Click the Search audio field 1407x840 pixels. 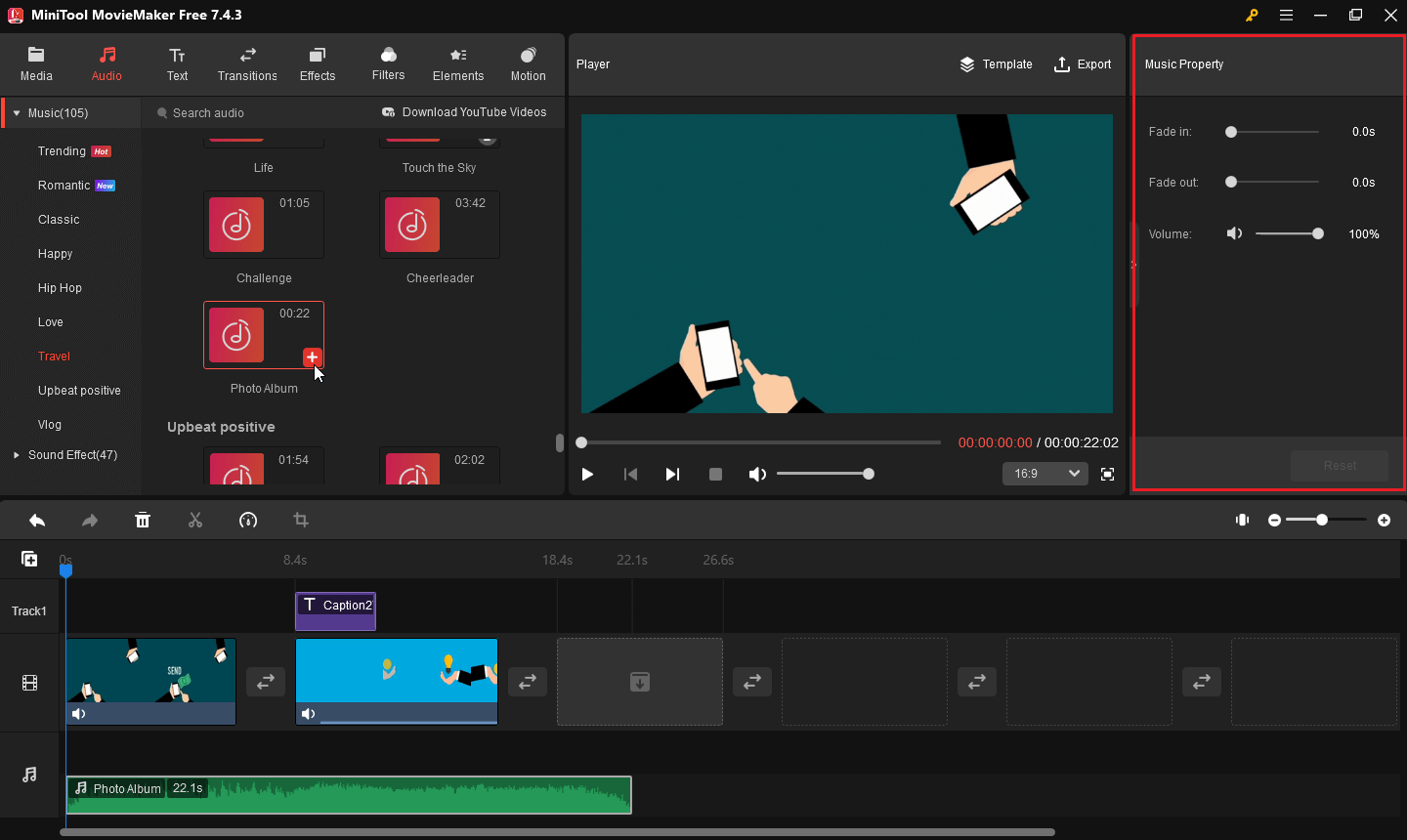pyautogui.click(x=259, y=113)
